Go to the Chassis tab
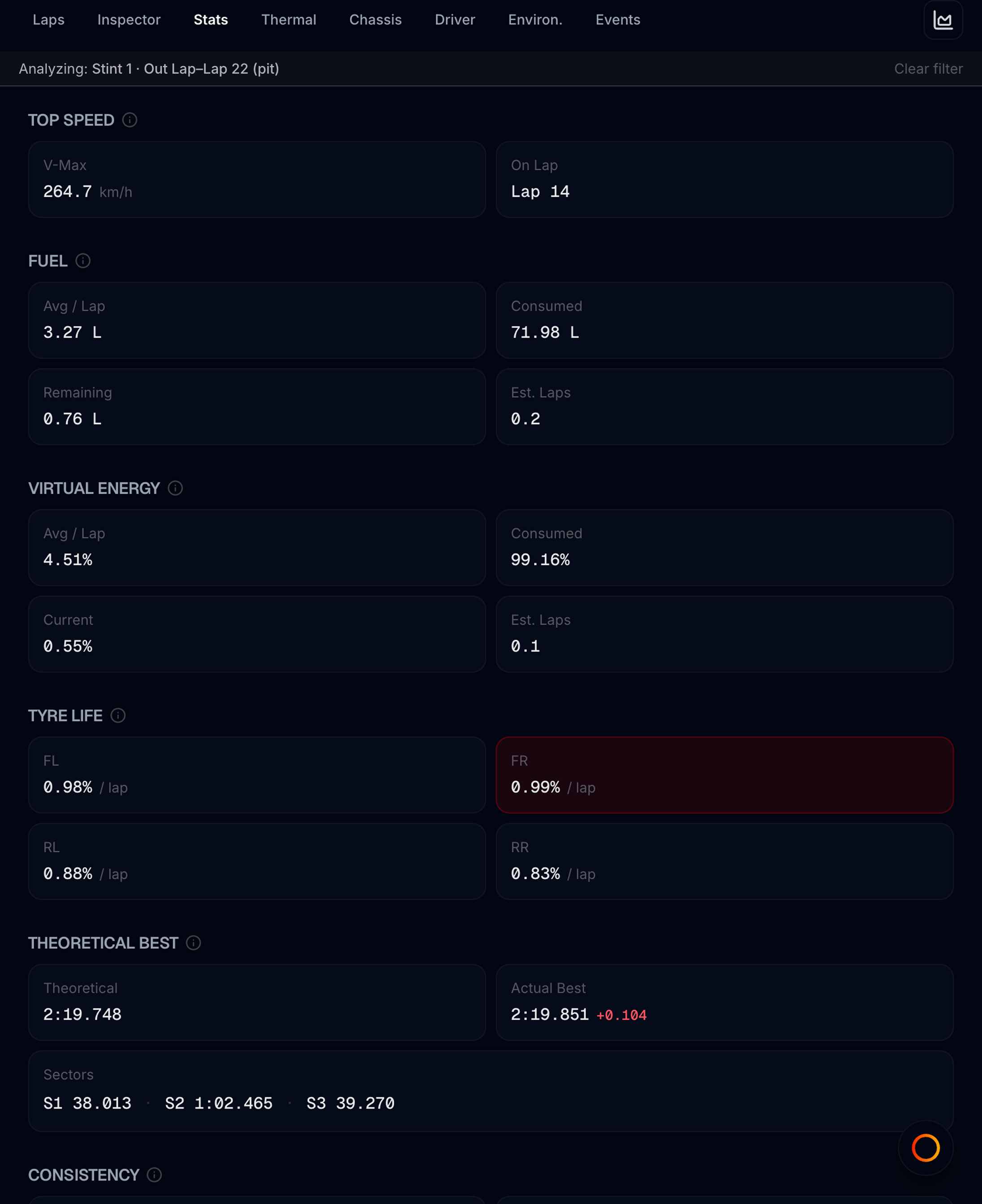Viewport: 982px width, 1204px height. (x=375, y=20)
